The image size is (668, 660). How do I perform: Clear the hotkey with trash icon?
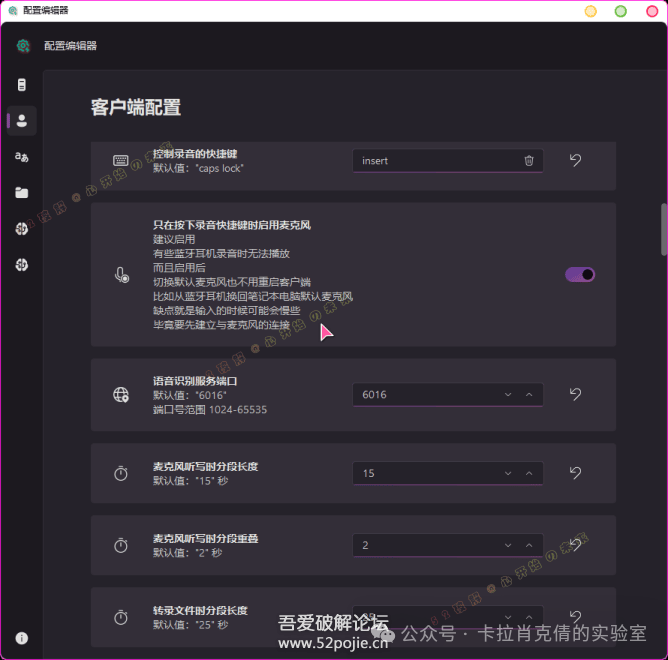click(529, 161)
